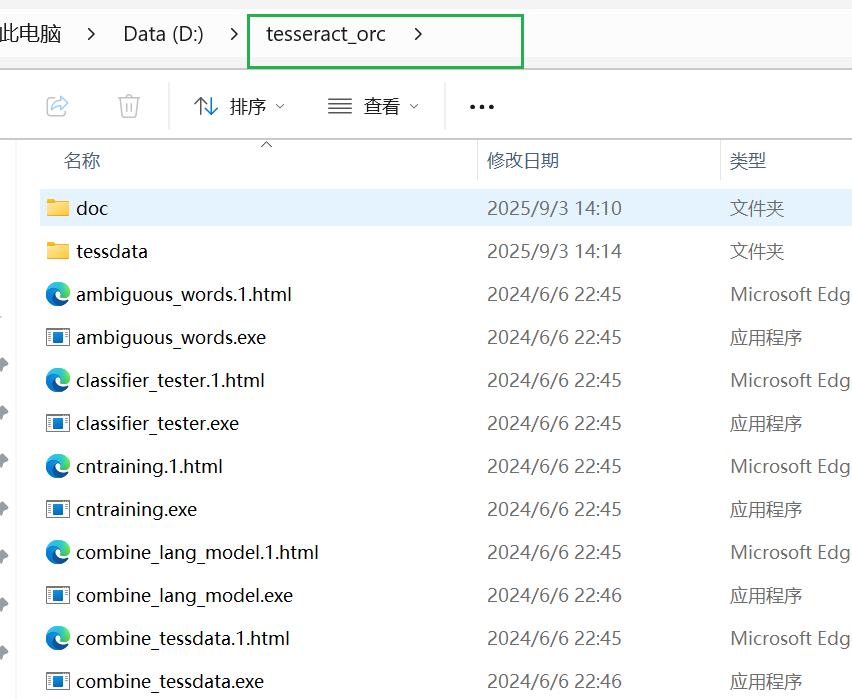Click the Type (类型) column header
The height and width of the screenshot is (699, 852).
pos(748,161)
